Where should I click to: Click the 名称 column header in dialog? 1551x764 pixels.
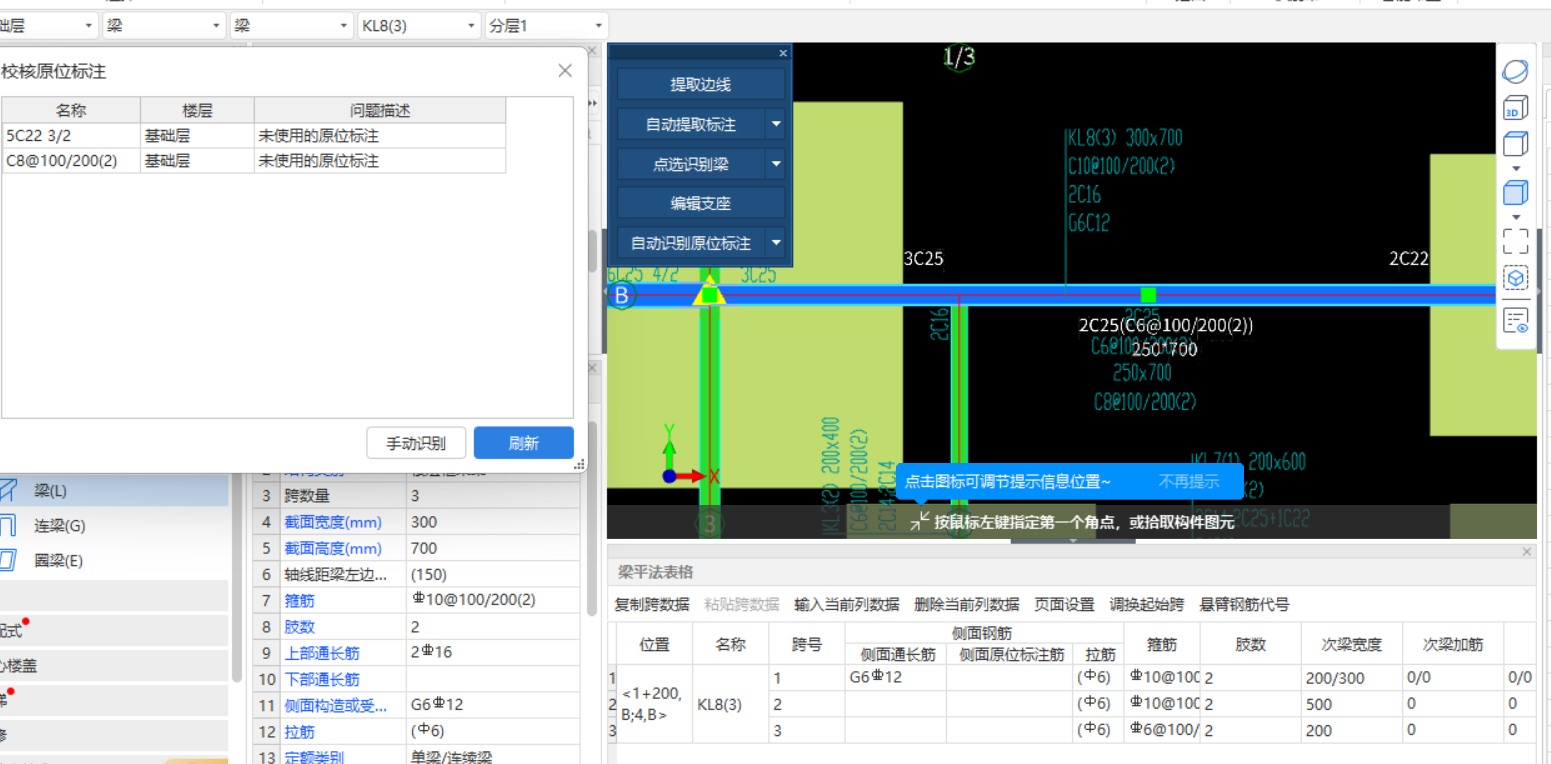[x=71, y=111]
